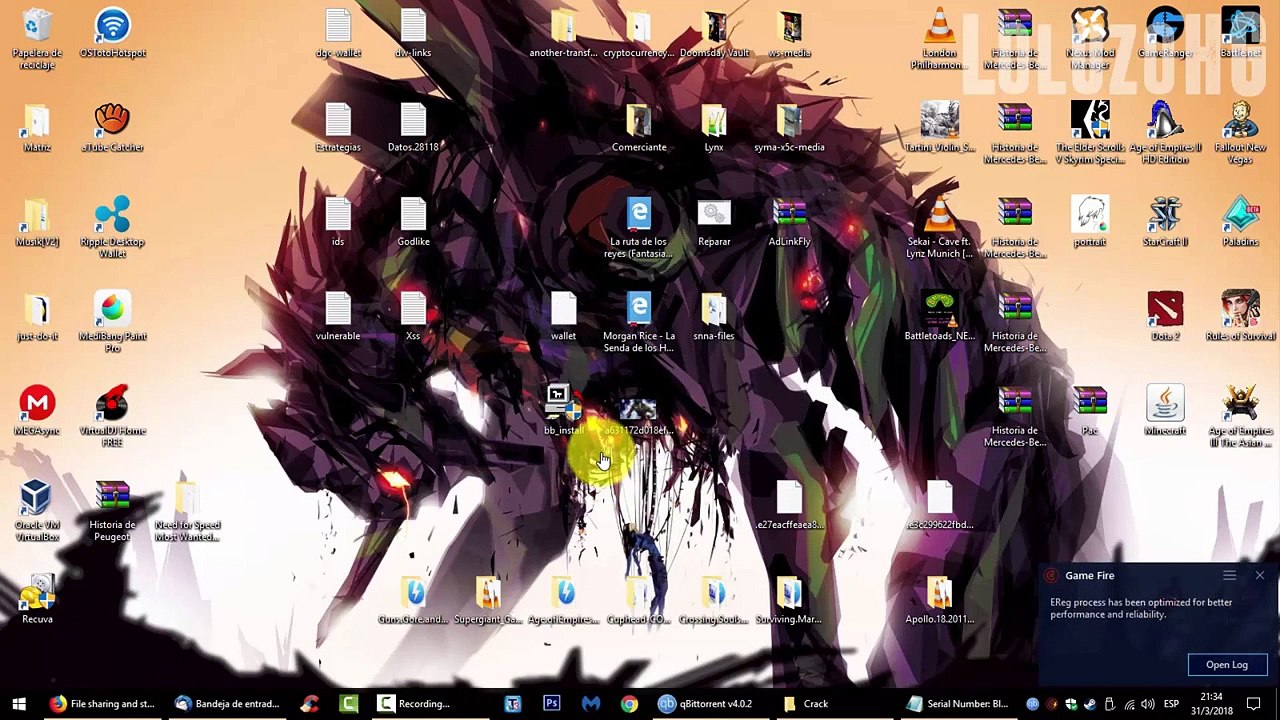Select the Morgan Rice La Senda file
This screenshot has height=720, width=1280.
coord(639,322)
